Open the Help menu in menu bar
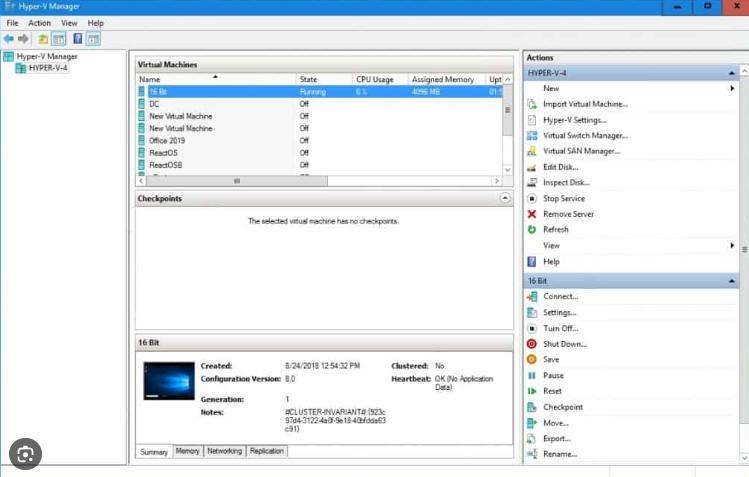749x477 pixels. (96, 23)
